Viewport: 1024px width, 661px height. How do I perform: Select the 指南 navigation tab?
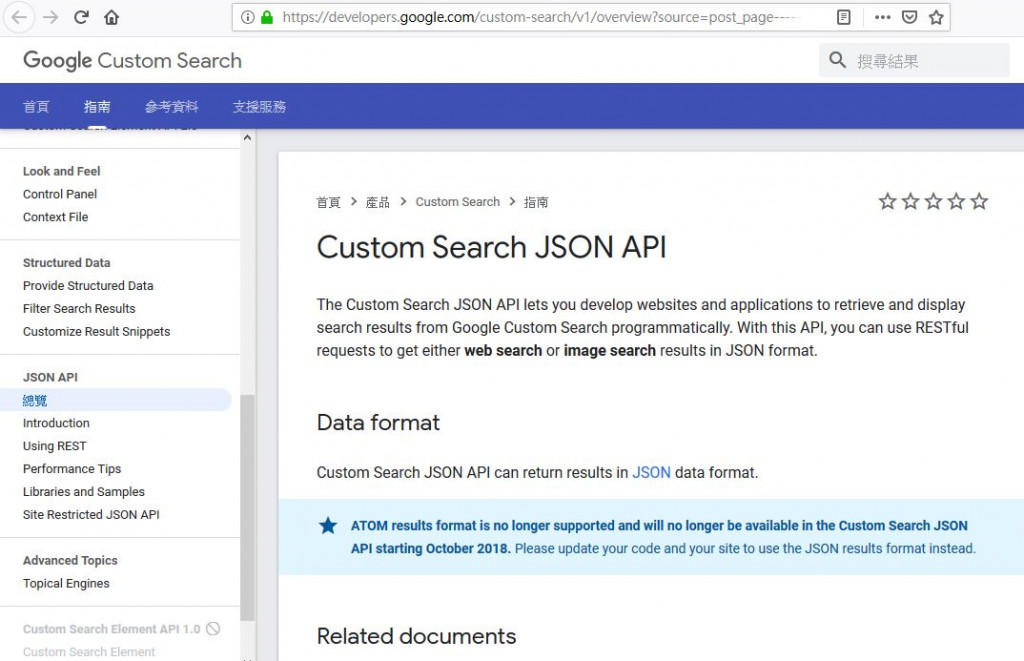pos(97,106)
